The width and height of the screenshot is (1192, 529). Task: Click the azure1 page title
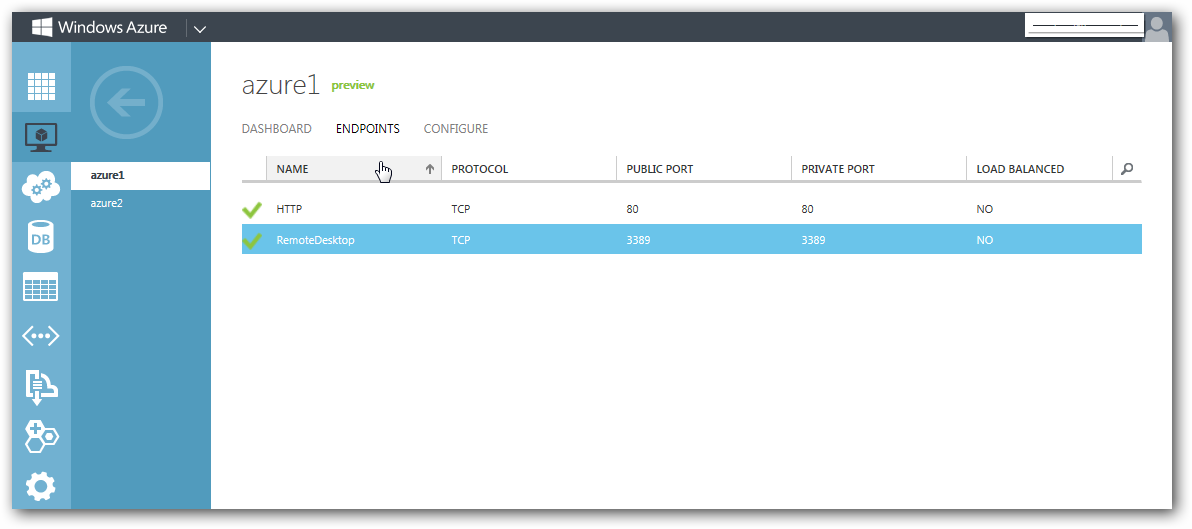pos(281,85)
